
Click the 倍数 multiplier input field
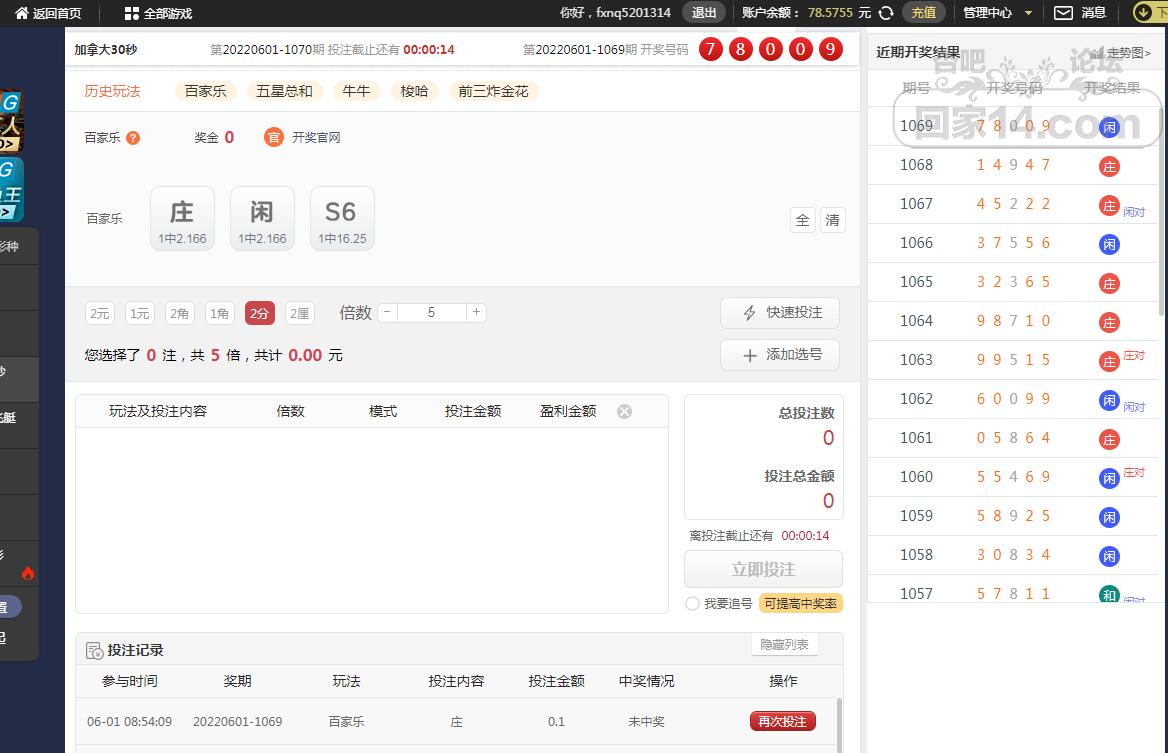(431, 312)
